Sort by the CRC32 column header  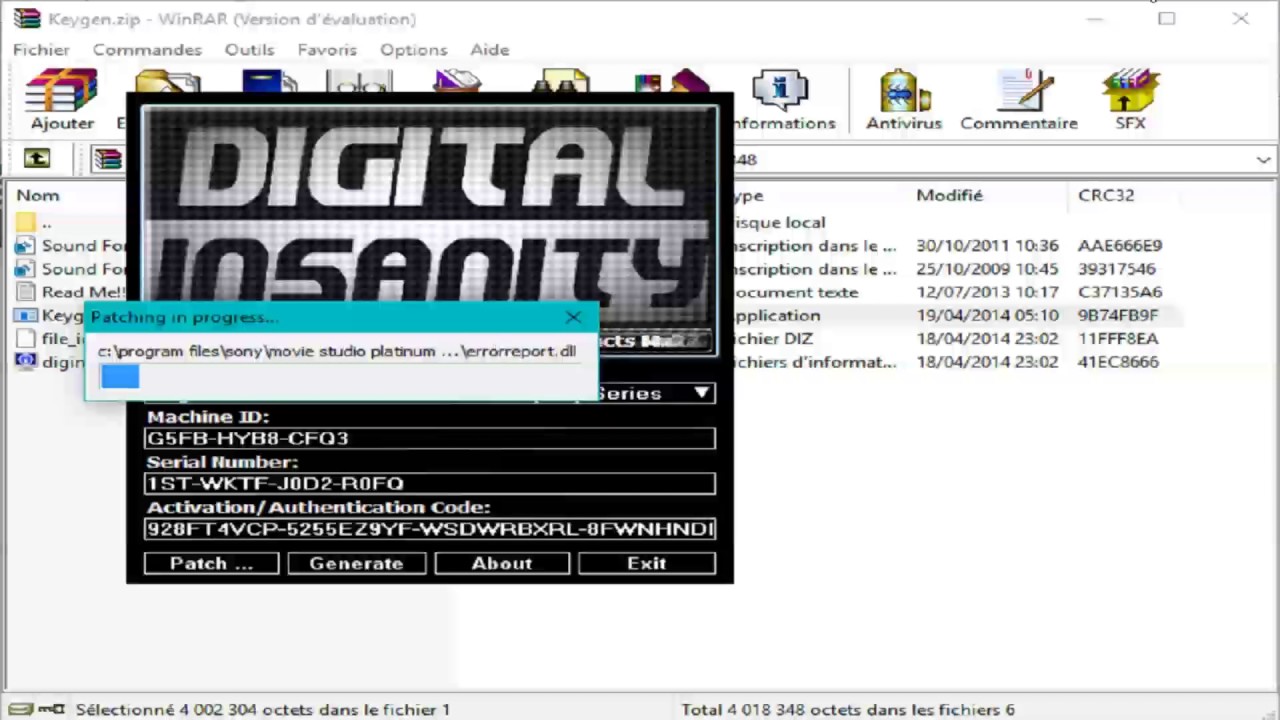point(1106,195)
